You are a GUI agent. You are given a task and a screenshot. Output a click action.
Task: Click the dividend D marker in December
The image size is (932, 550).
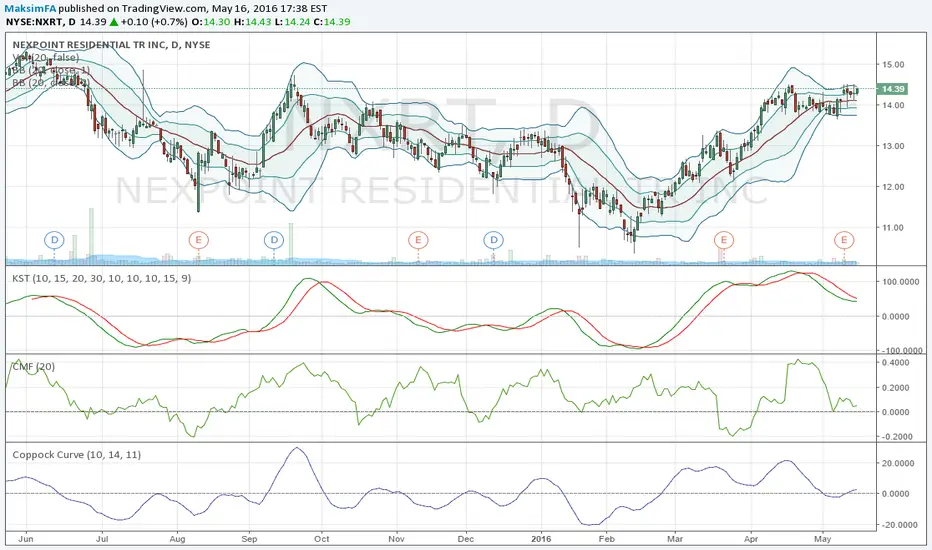point(493,240)
